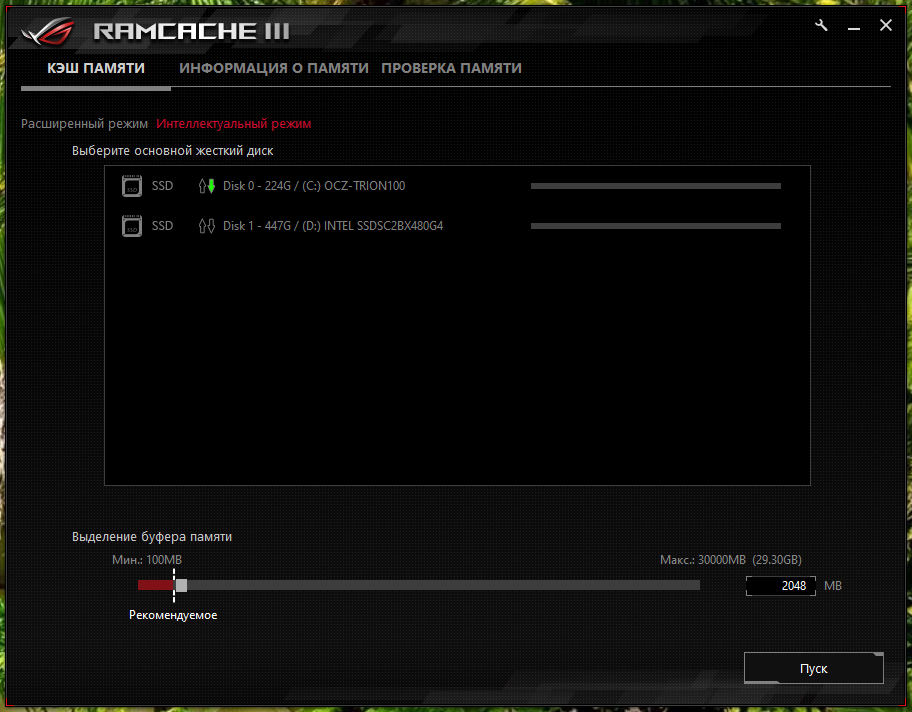Click the SSD type label of Disk 0

point(162,186)
